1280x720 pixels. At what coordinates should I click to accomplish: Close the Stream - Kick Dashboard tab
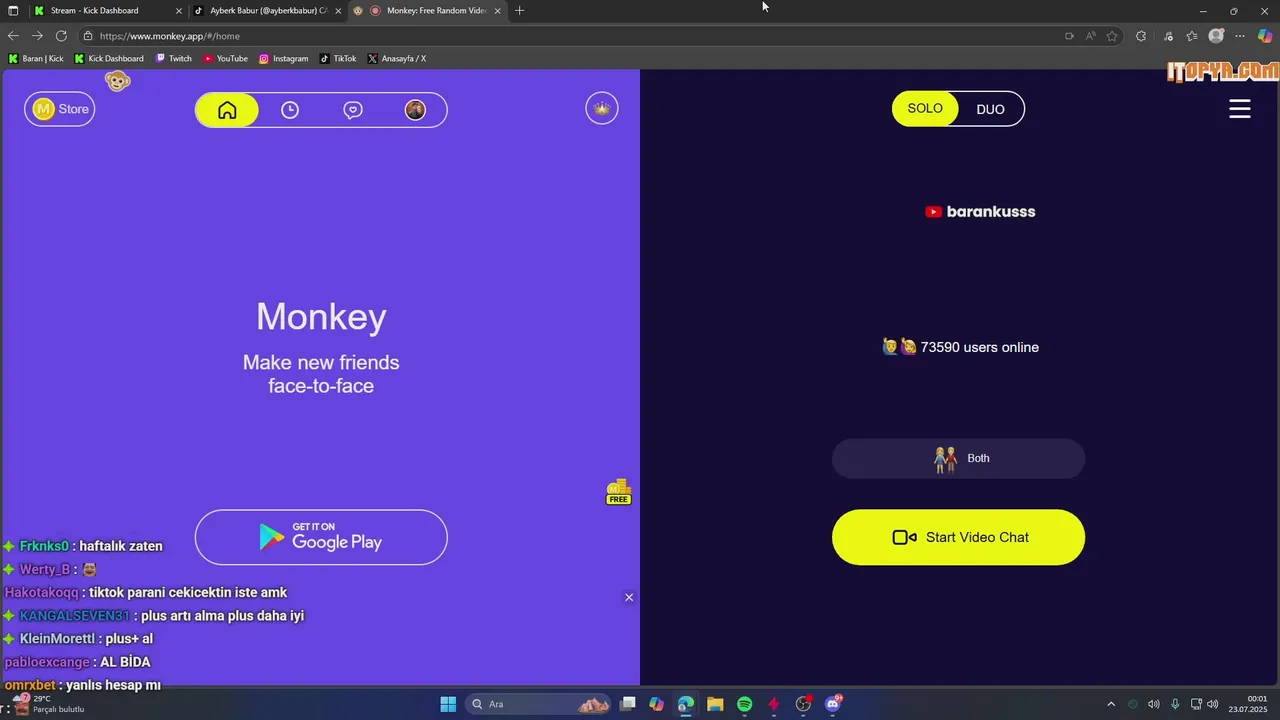click(x=179, y=11)
